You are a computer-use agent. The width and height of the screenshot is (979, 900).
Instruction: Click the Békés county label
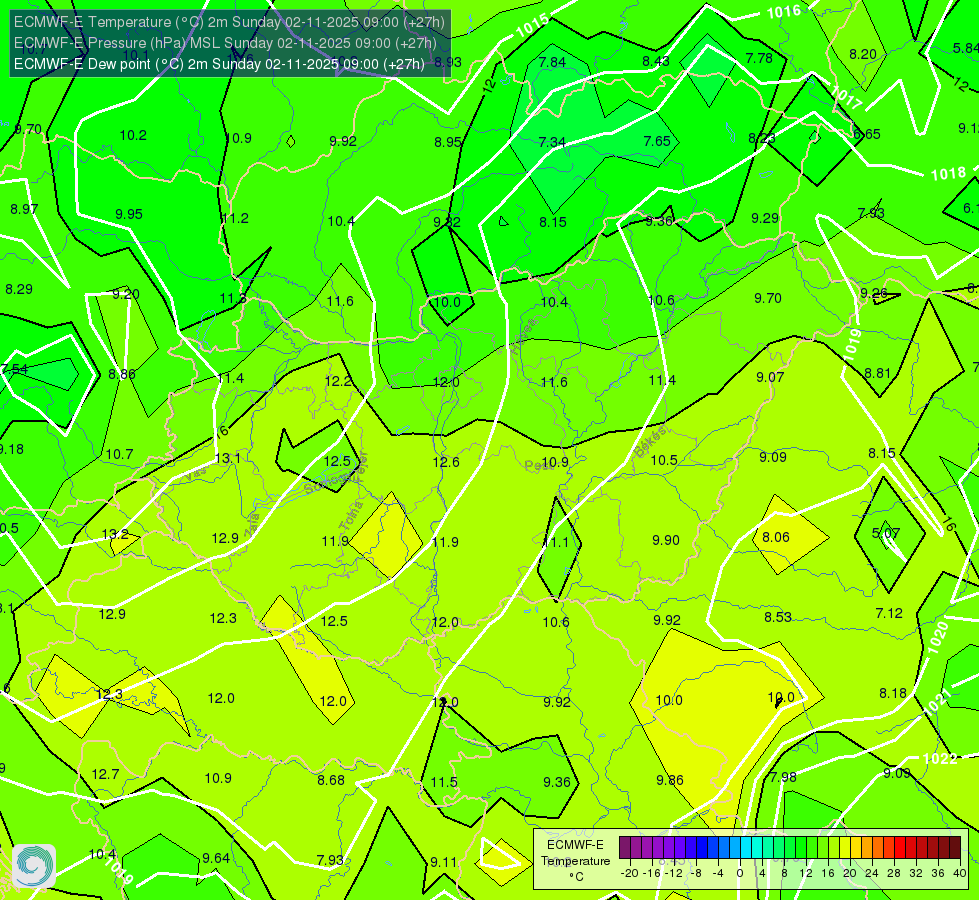coord(651,442)
